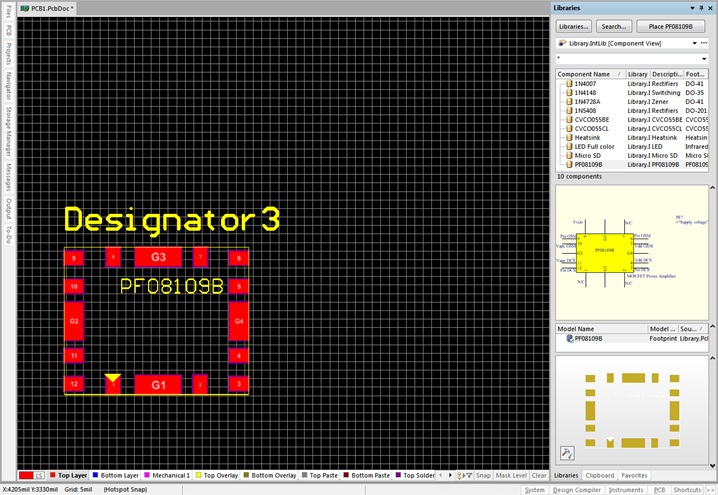Click the 1N4728A component icon
The height and width of the screenshot is (495, 718).
click(x=569, y=102)
